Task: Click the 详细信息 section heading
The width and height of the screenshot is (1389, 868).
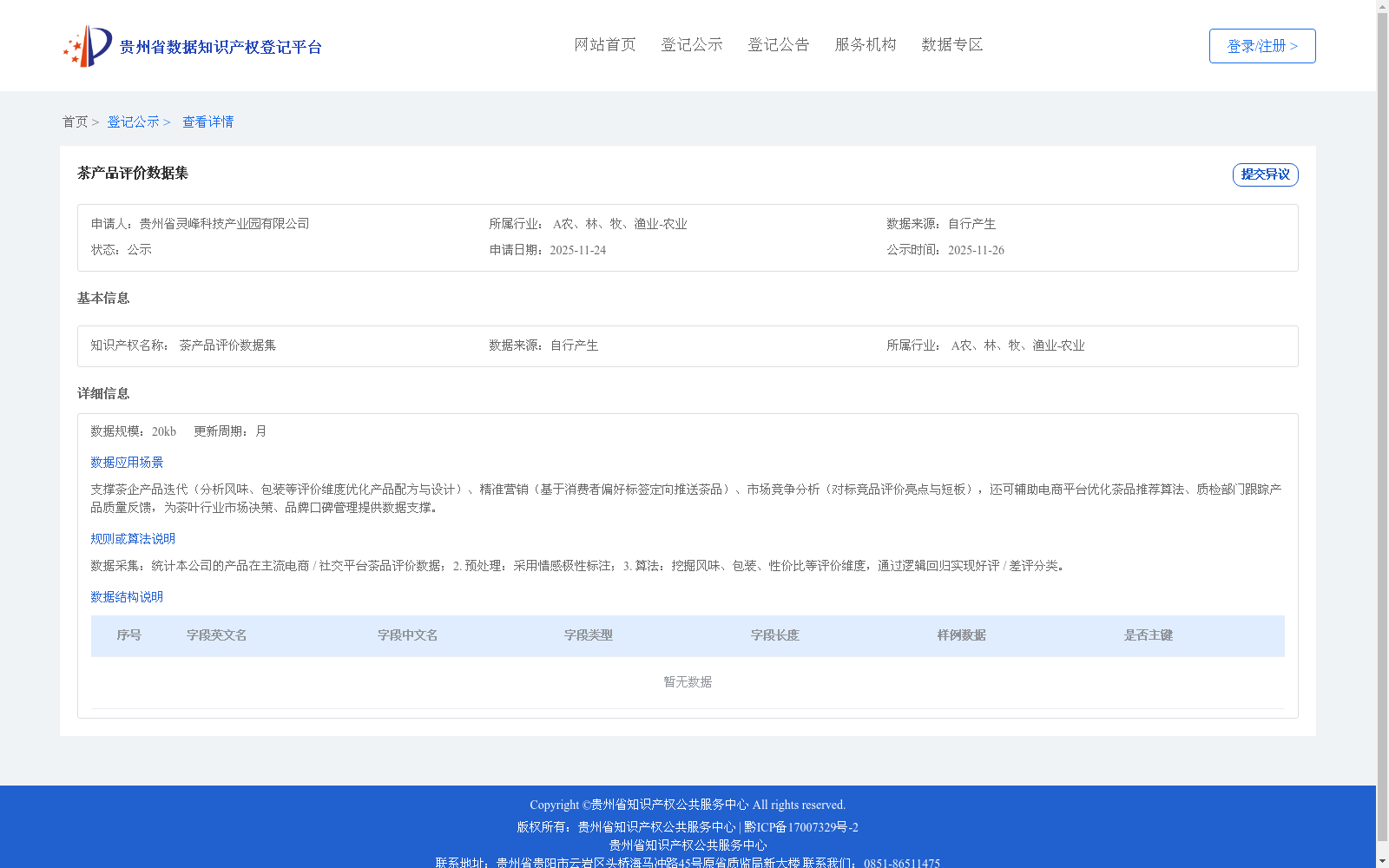Action: (x=103, y=394)
